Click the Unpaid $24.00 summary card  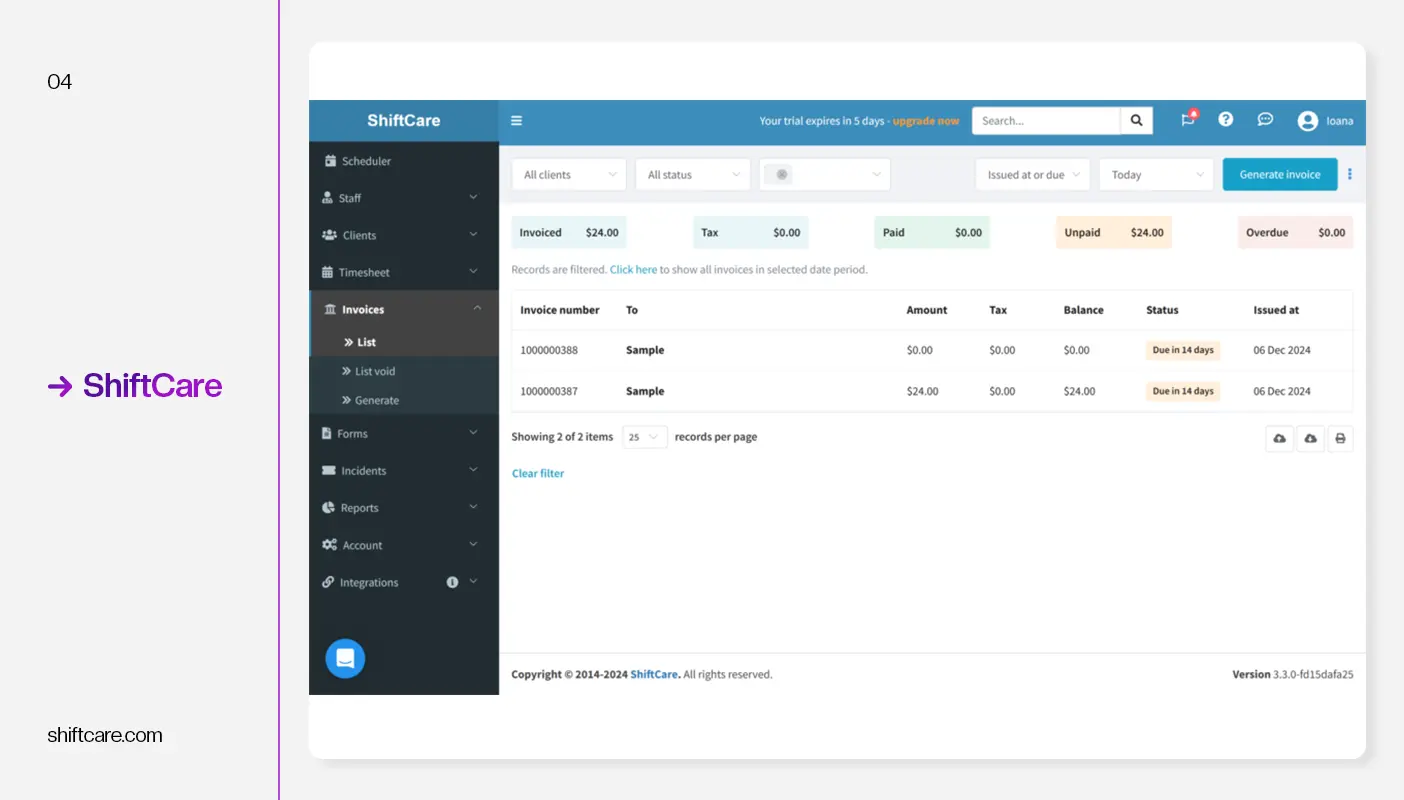point(1114,233)
